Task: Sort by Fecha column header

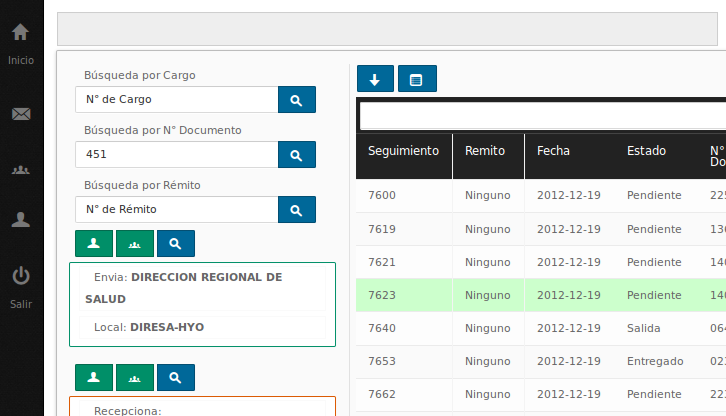Action: pos(553,151)
